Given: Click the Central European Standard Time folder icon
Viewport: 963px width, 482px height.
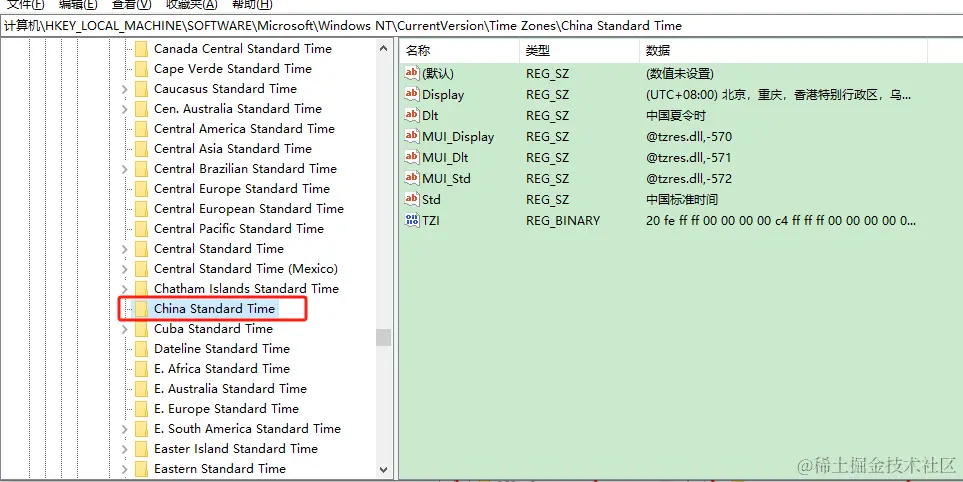Looking at the screenshot, I should tap(141, 209).
